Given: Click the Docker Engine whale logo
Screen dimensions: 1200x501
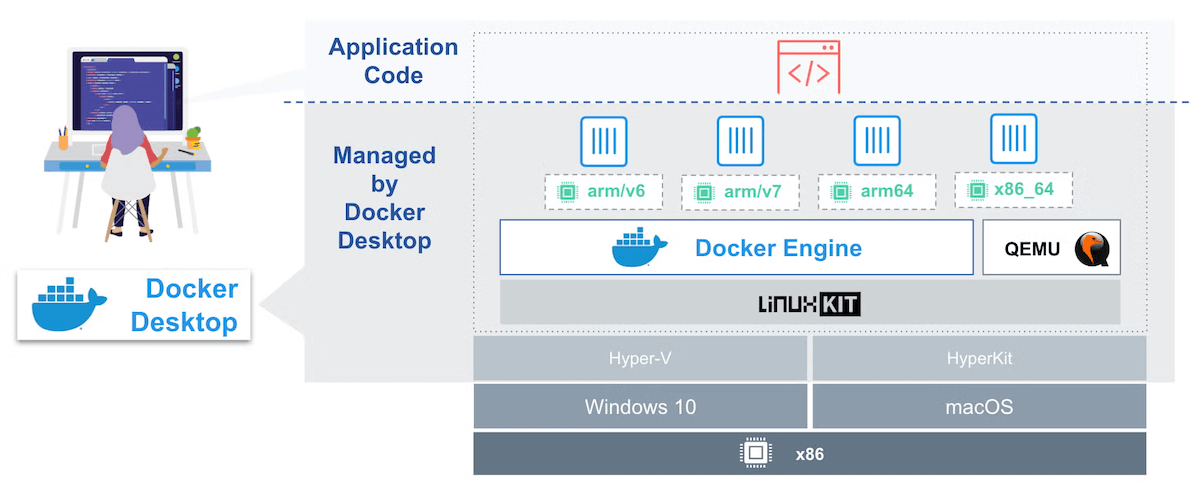Looking at the screenshot, I should [640, 248].
